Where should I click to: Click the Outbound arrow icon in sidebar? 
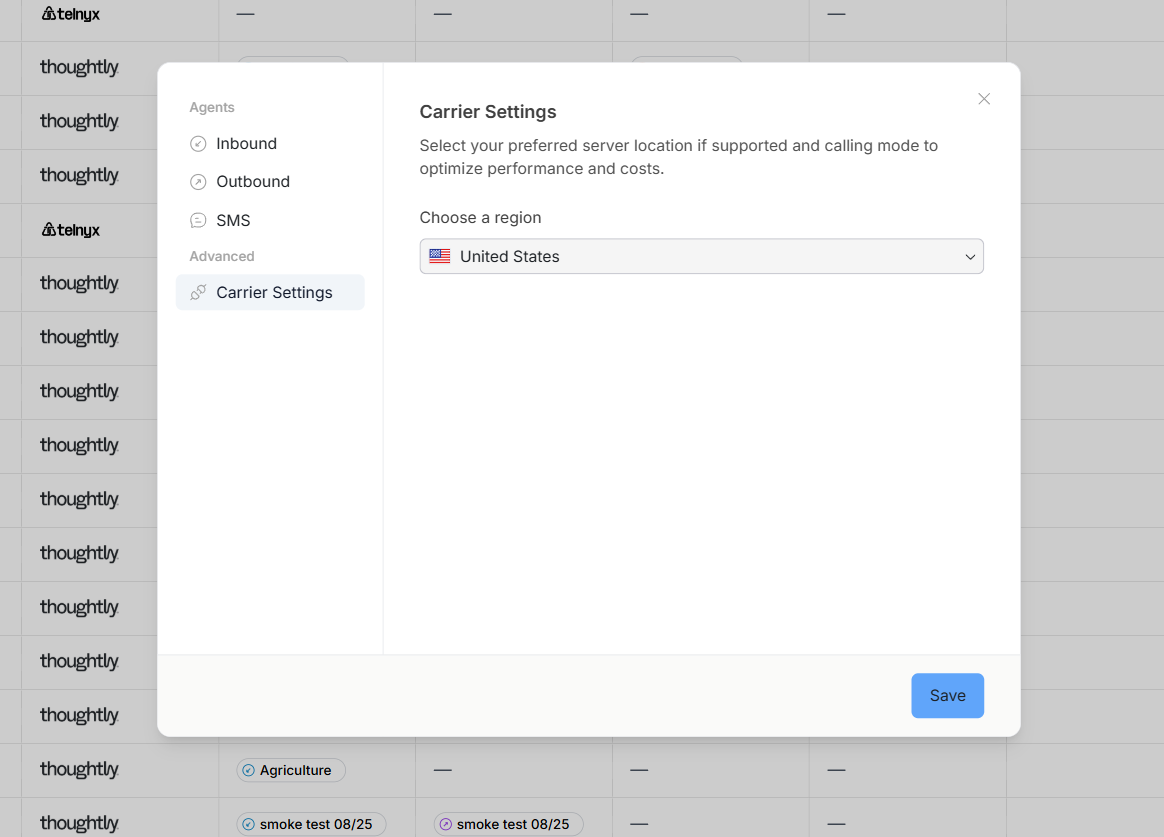point(198,182)
